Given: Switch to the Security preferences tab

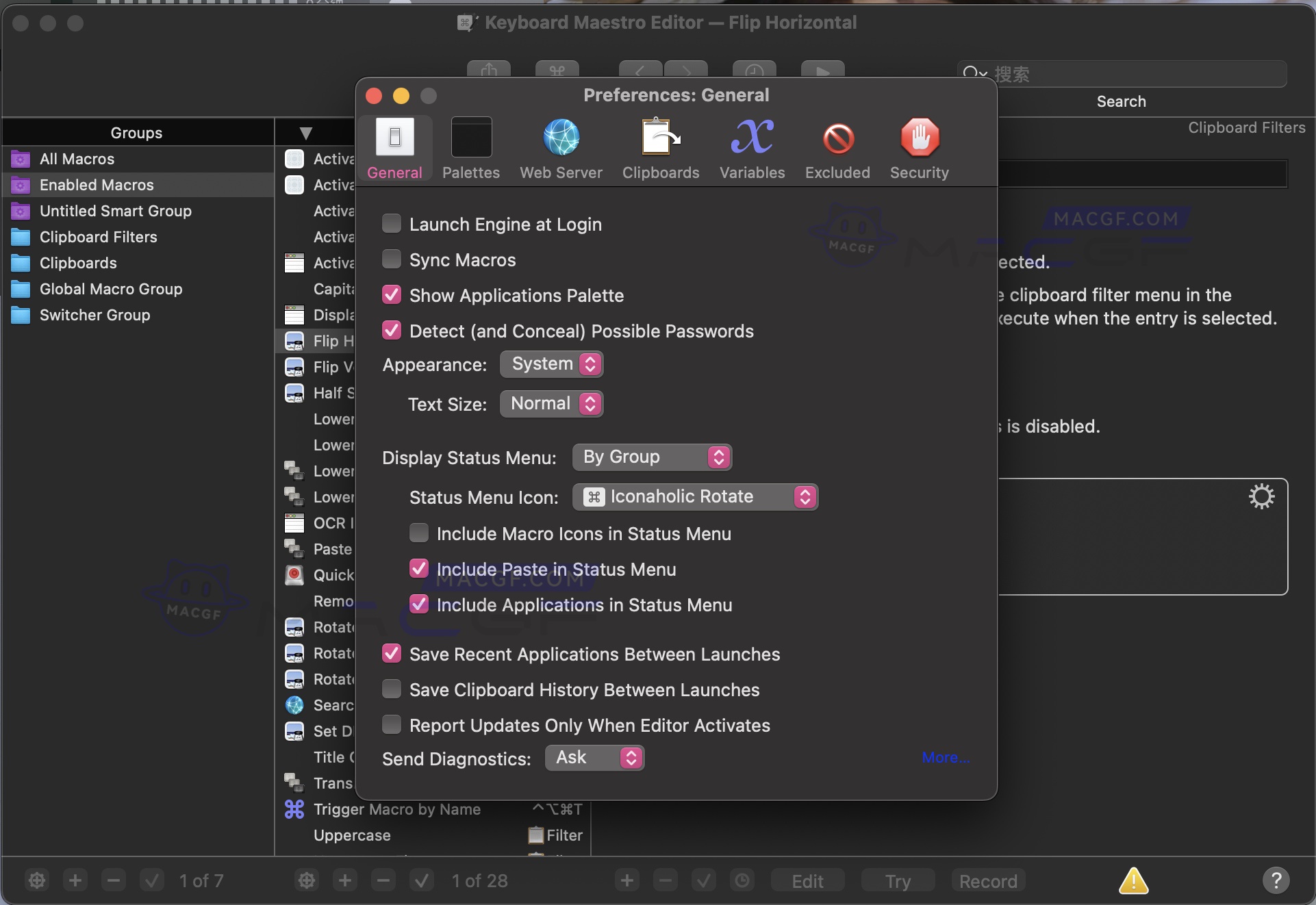Looking at the screenshot, I should (919, 149).
